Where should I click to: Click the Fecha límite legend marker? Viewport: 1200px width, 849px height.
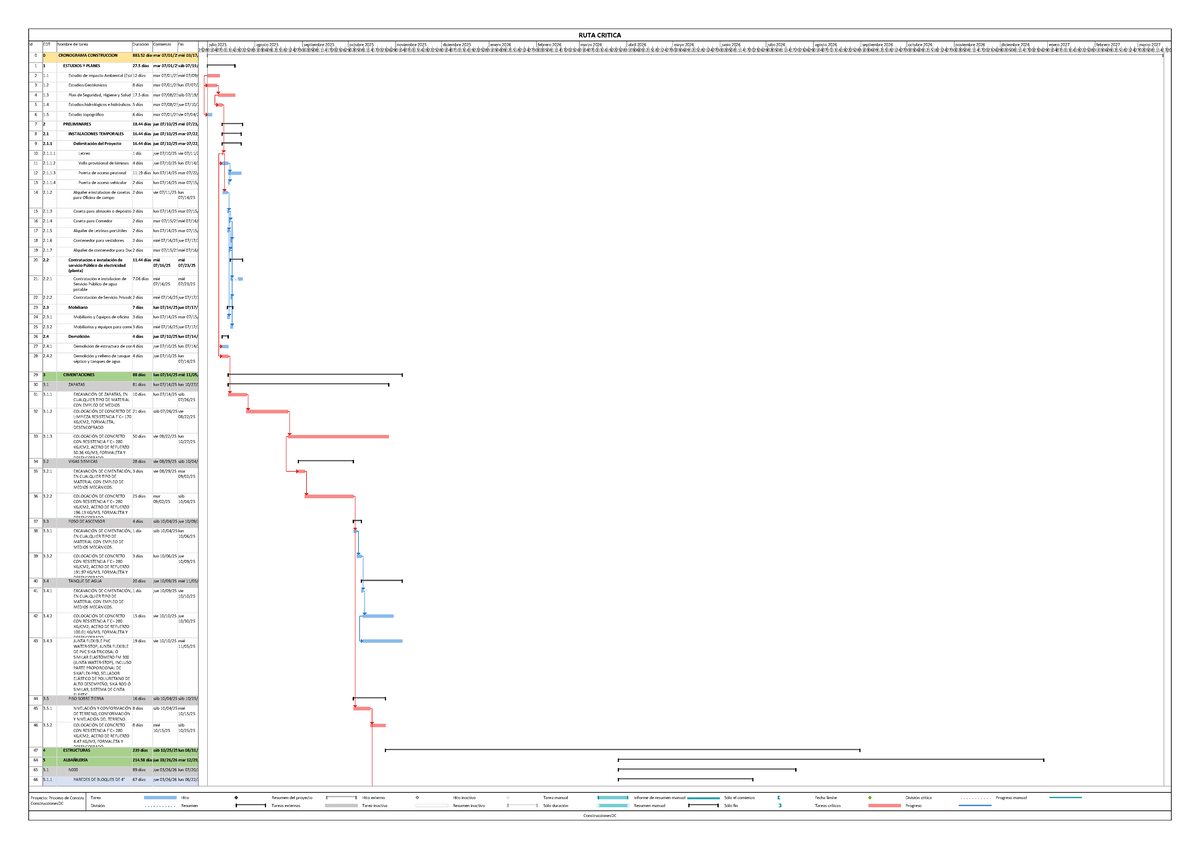pyautogui.click(x=870, y=797)
